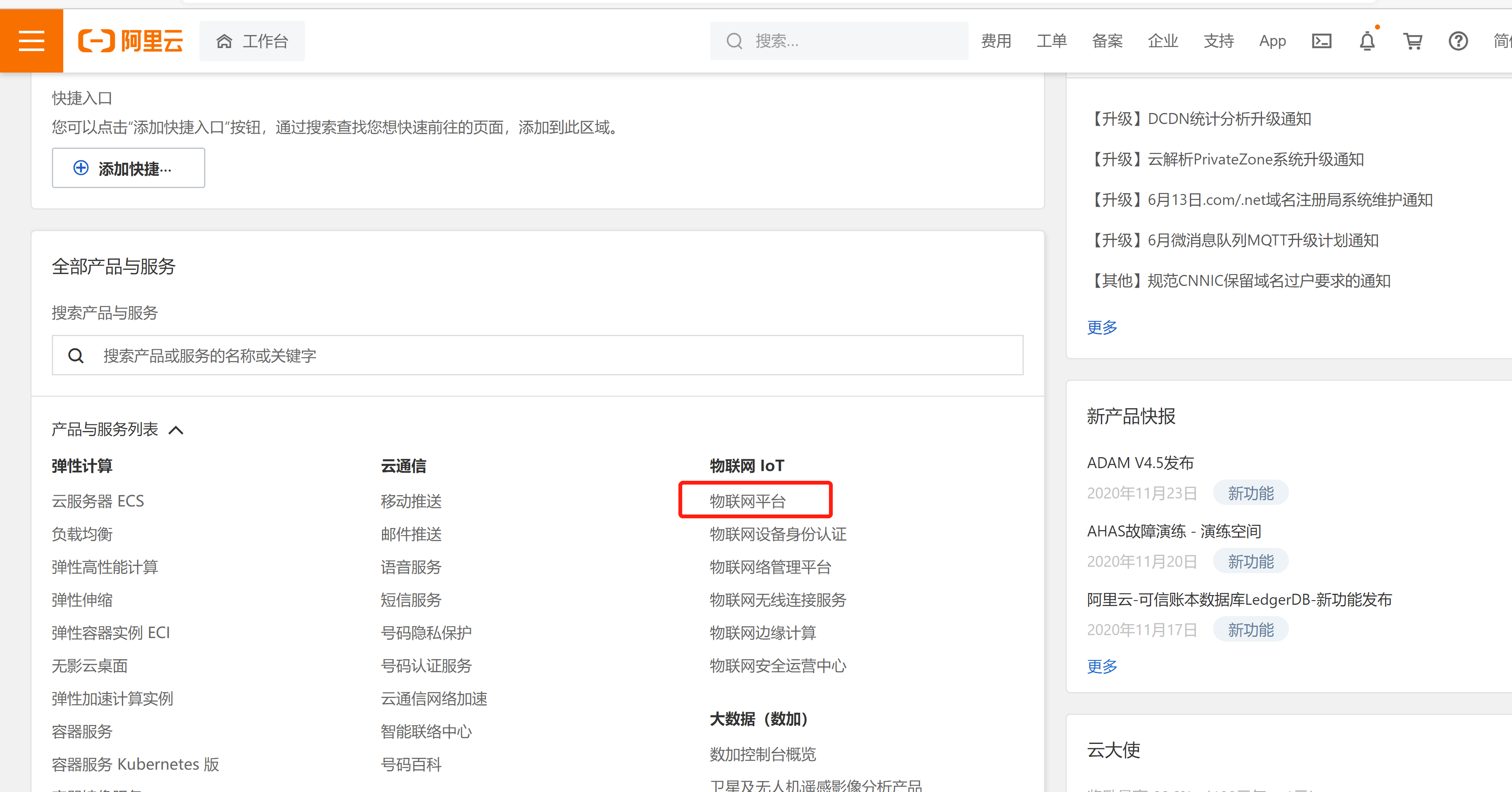Click 新功能 tag beside ADAM V4.5发布
Viewport: 1512px width, 792px height.
click(x=1250, y=493)
